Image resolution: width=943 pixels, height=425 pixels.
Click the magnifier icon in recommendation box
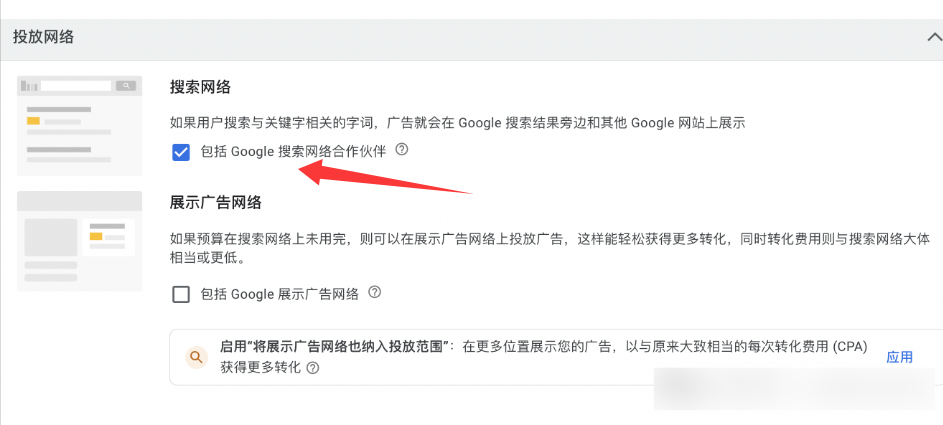(197, 356)
